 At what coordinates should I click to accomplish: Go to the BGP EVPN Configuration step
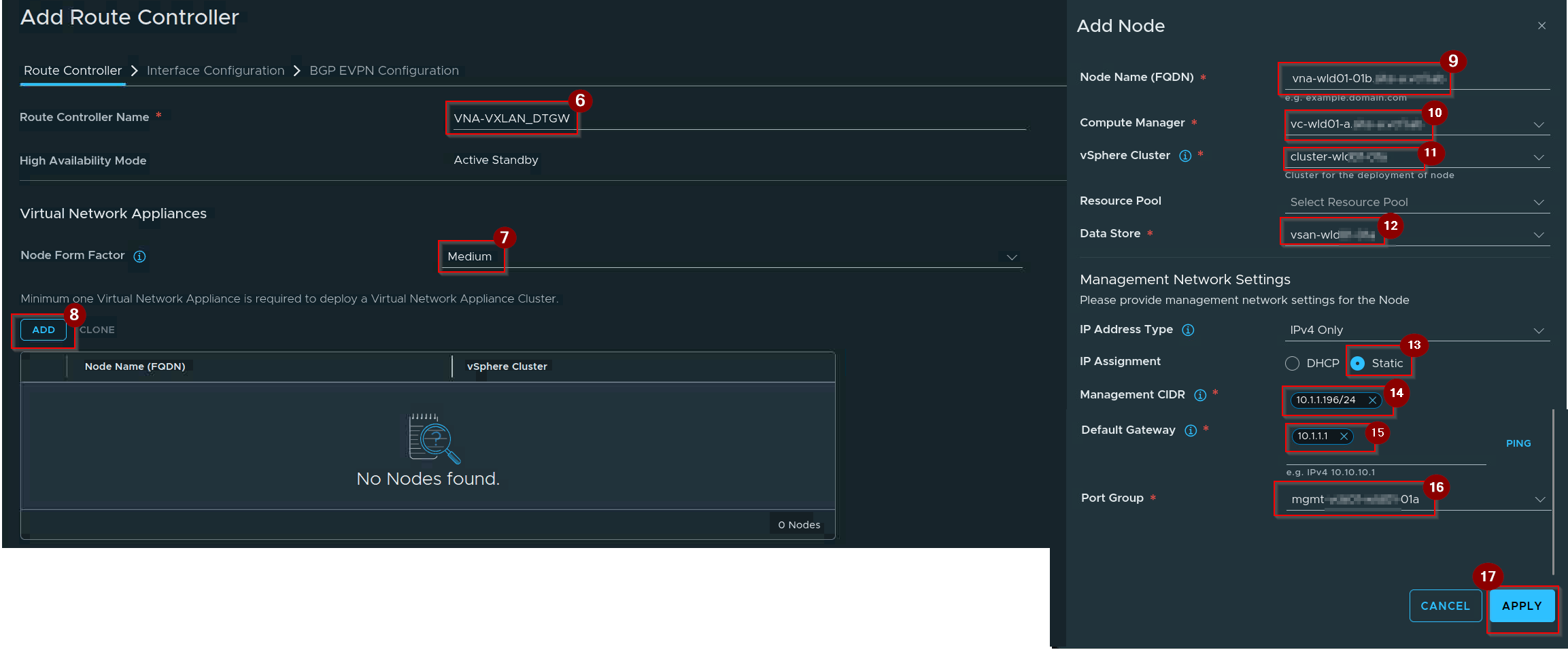tap(384, 71)
